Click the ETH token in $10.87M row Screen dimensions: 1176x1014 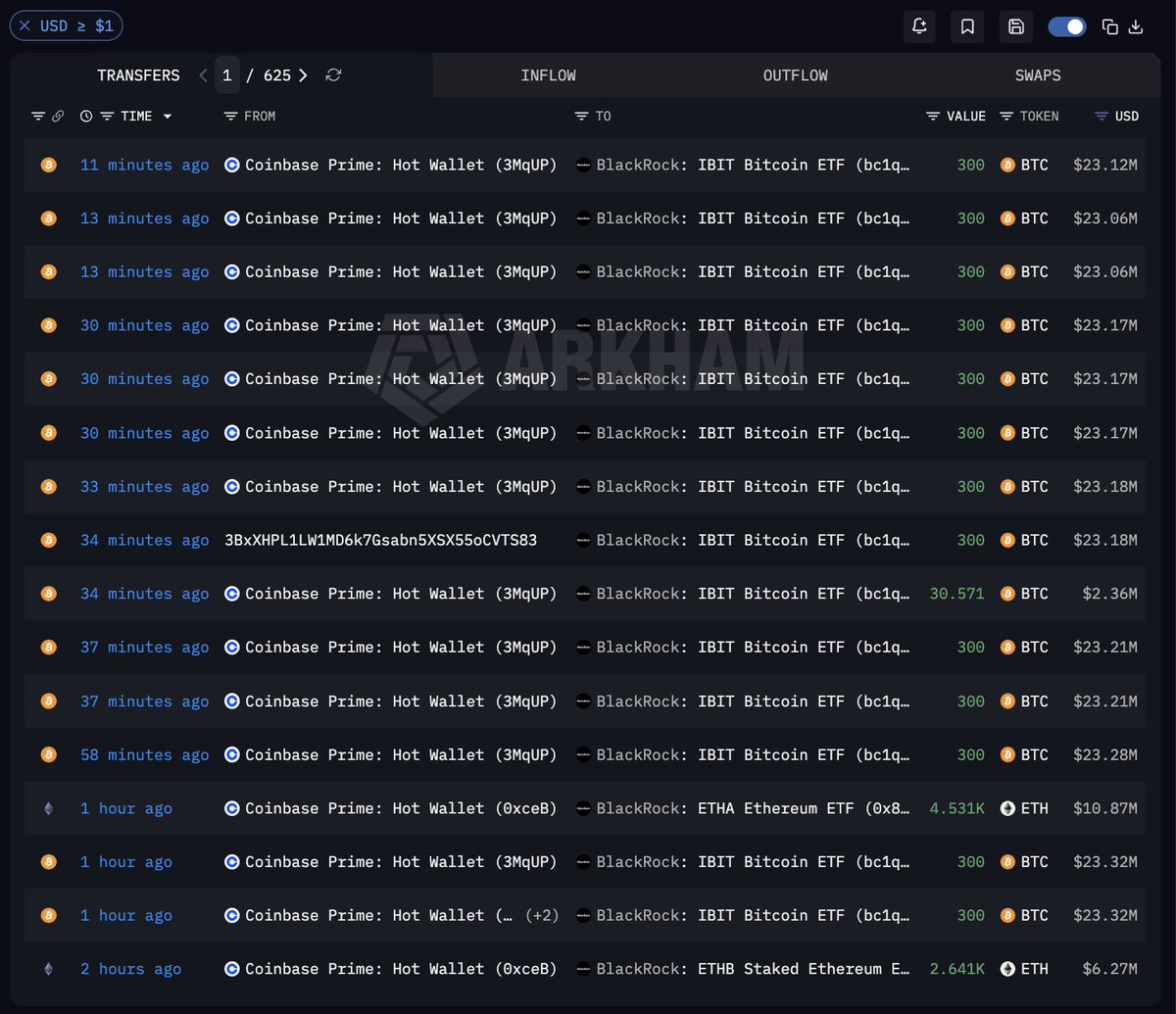click(1024, 809)
